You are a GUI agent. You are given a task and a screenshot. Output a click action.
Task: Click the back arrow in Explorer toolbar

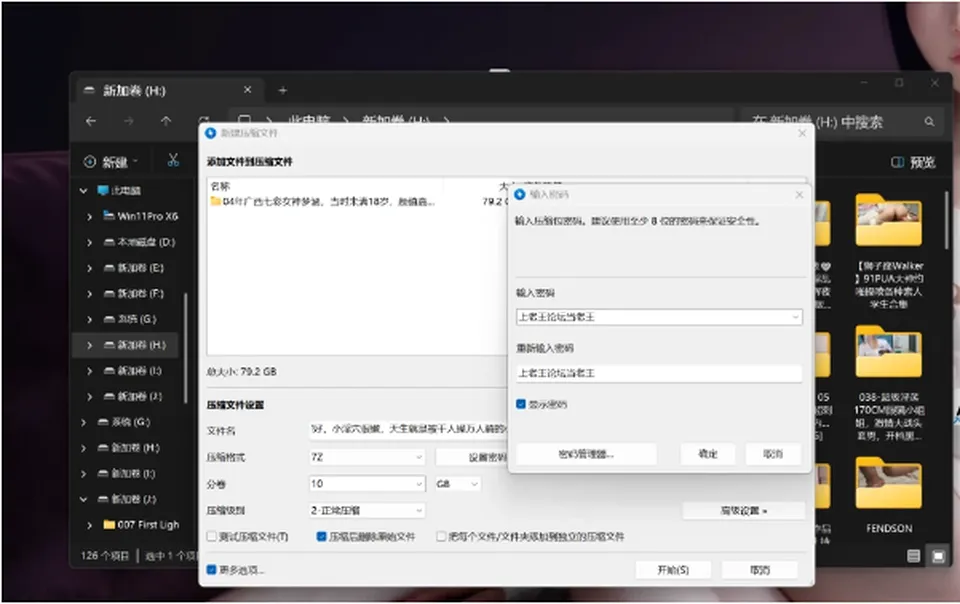91,121
